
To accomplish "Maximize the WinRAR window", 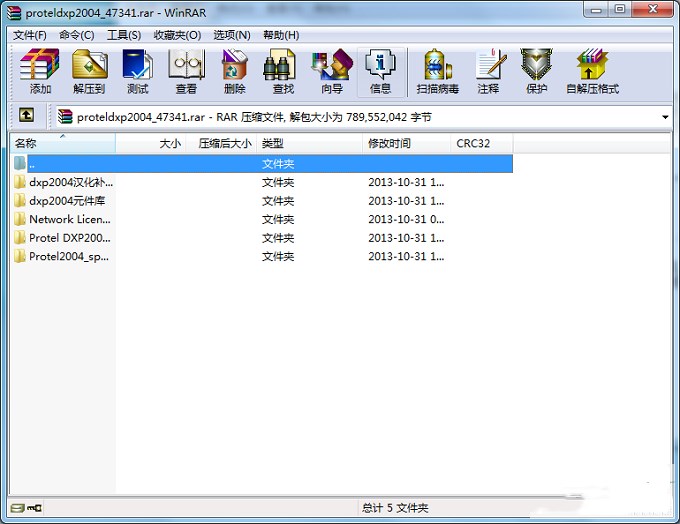I will (620, 10).
